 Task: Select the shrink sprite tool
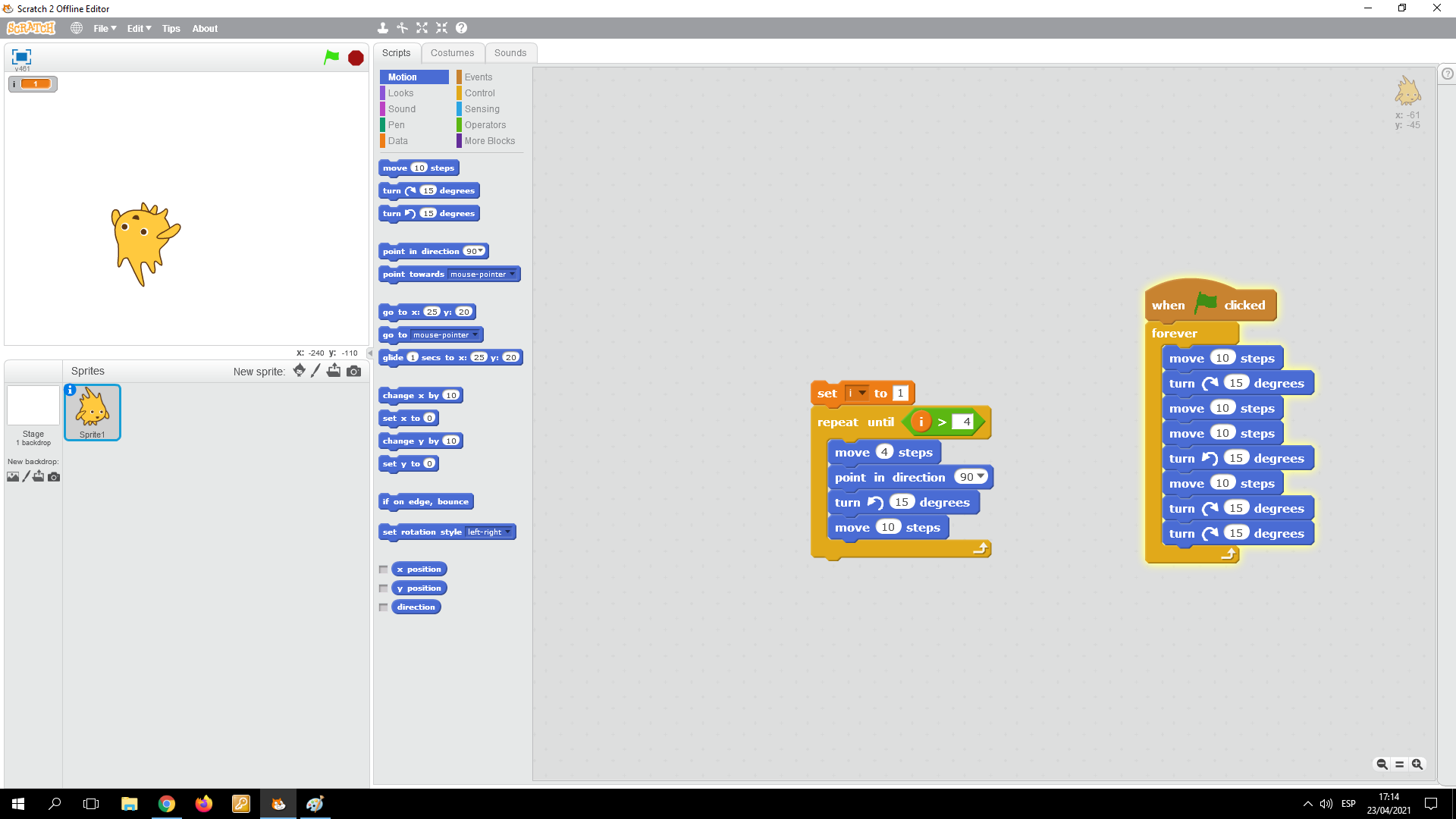pos(442,28)
